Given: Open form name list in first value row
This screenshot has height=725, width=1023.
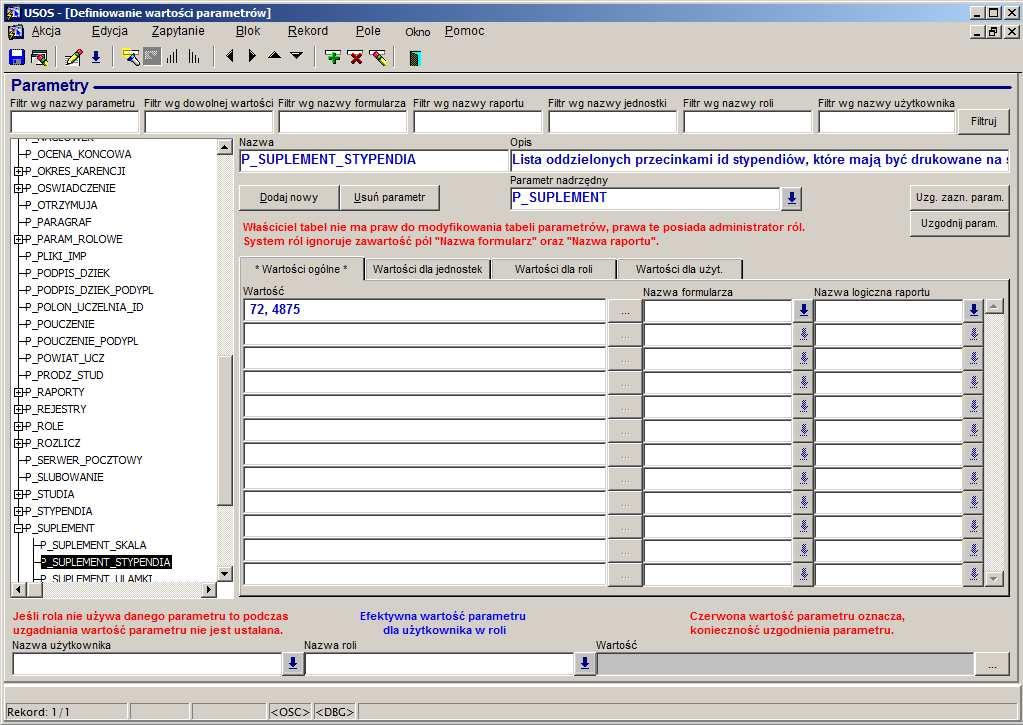Looking at the screenshot, I should pos(804,311).
